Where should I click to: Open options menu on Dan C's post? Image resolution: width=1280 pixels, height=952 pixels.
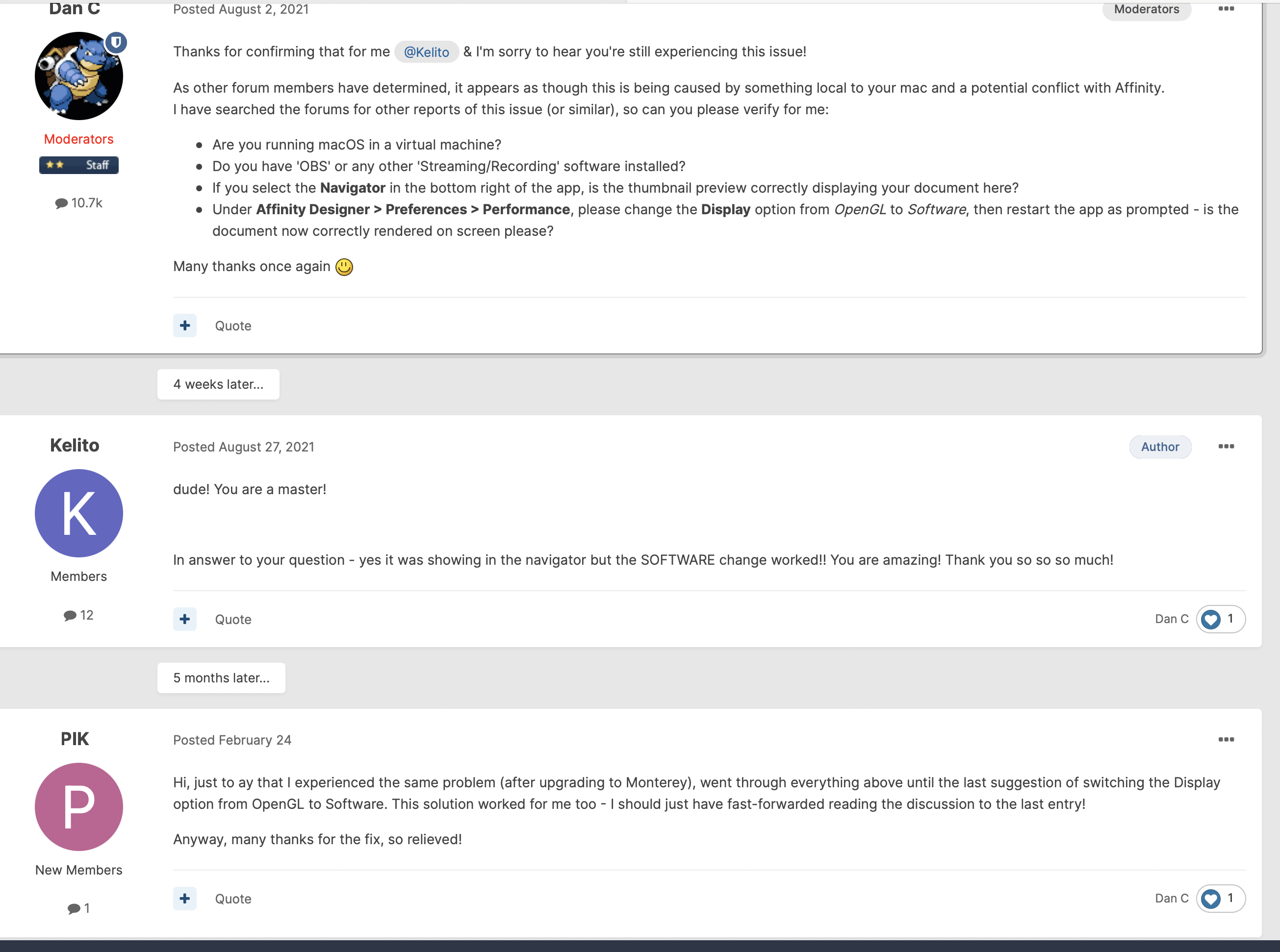coord(1226,9)
